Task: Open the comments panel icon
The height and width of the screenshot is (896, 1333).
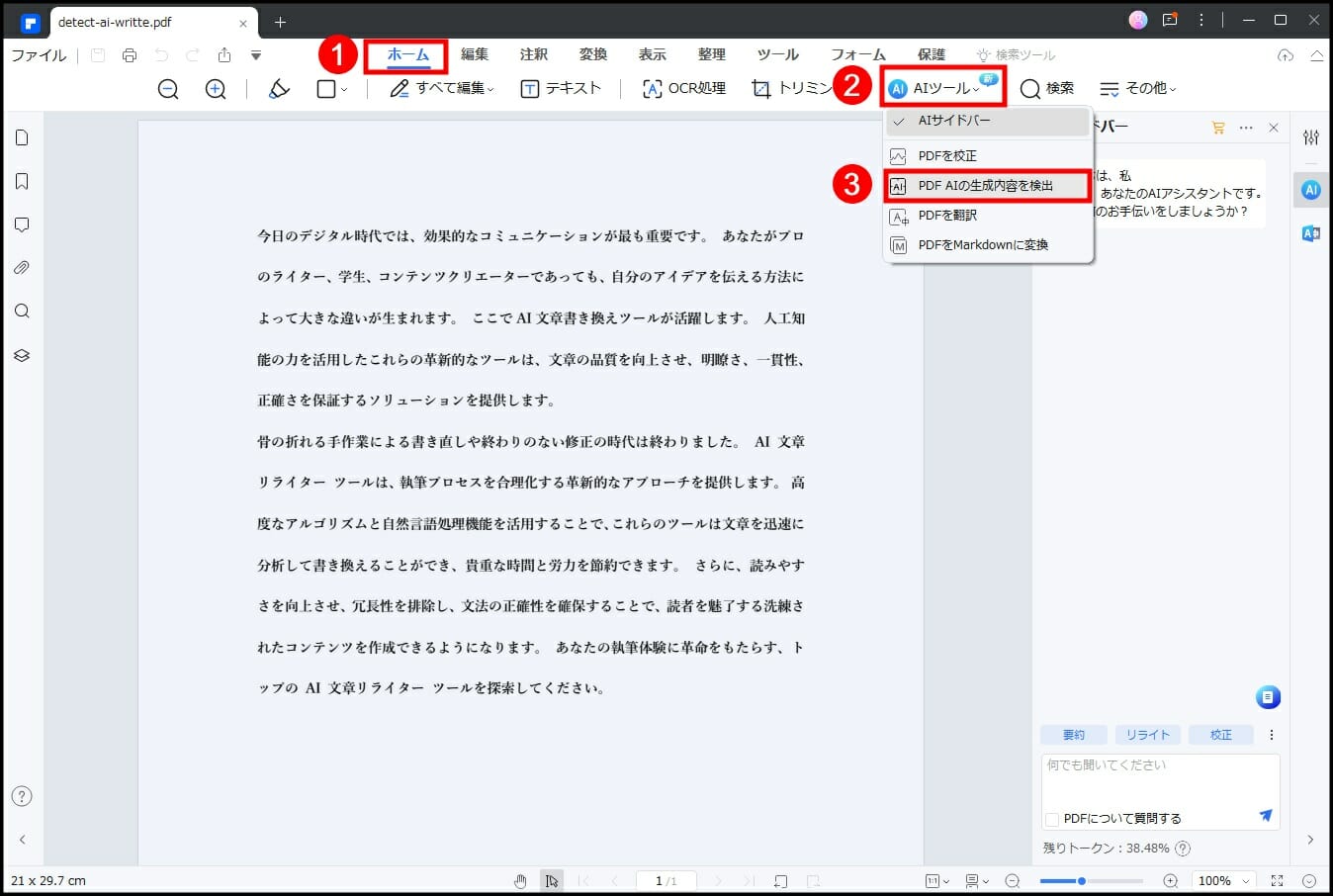Action: [22, 224]
